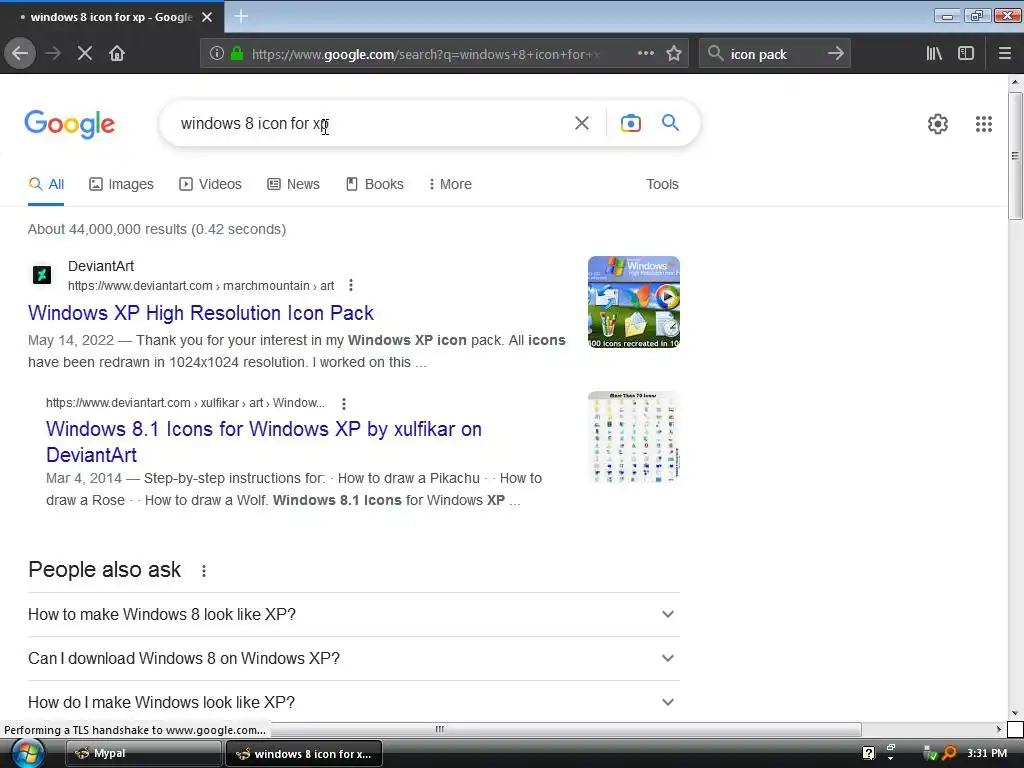
Task: Open the Windows Start orb
Action: [x=27, y=754]
